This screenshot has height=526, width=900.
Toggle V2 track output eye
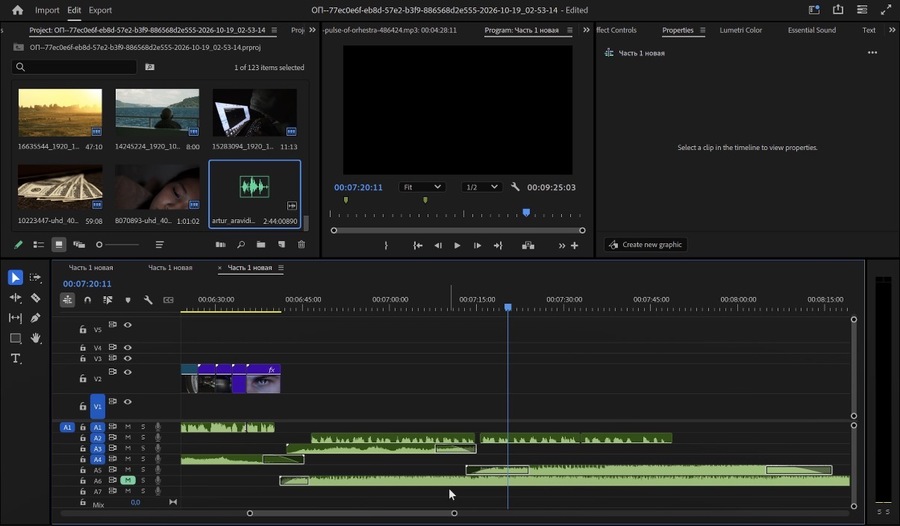tap(127, 372)
